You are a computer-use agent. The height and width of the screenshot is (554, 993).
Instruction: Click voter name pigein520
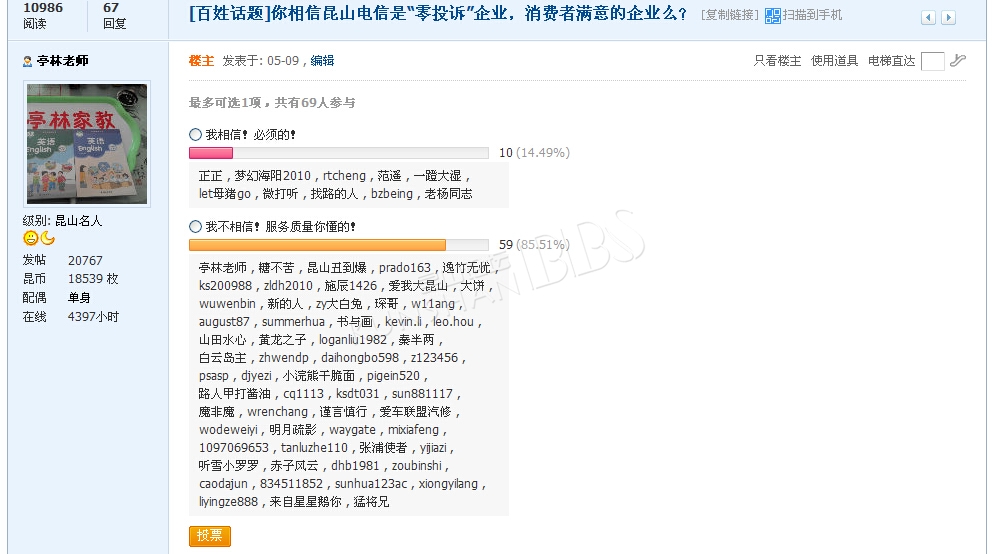393,375
